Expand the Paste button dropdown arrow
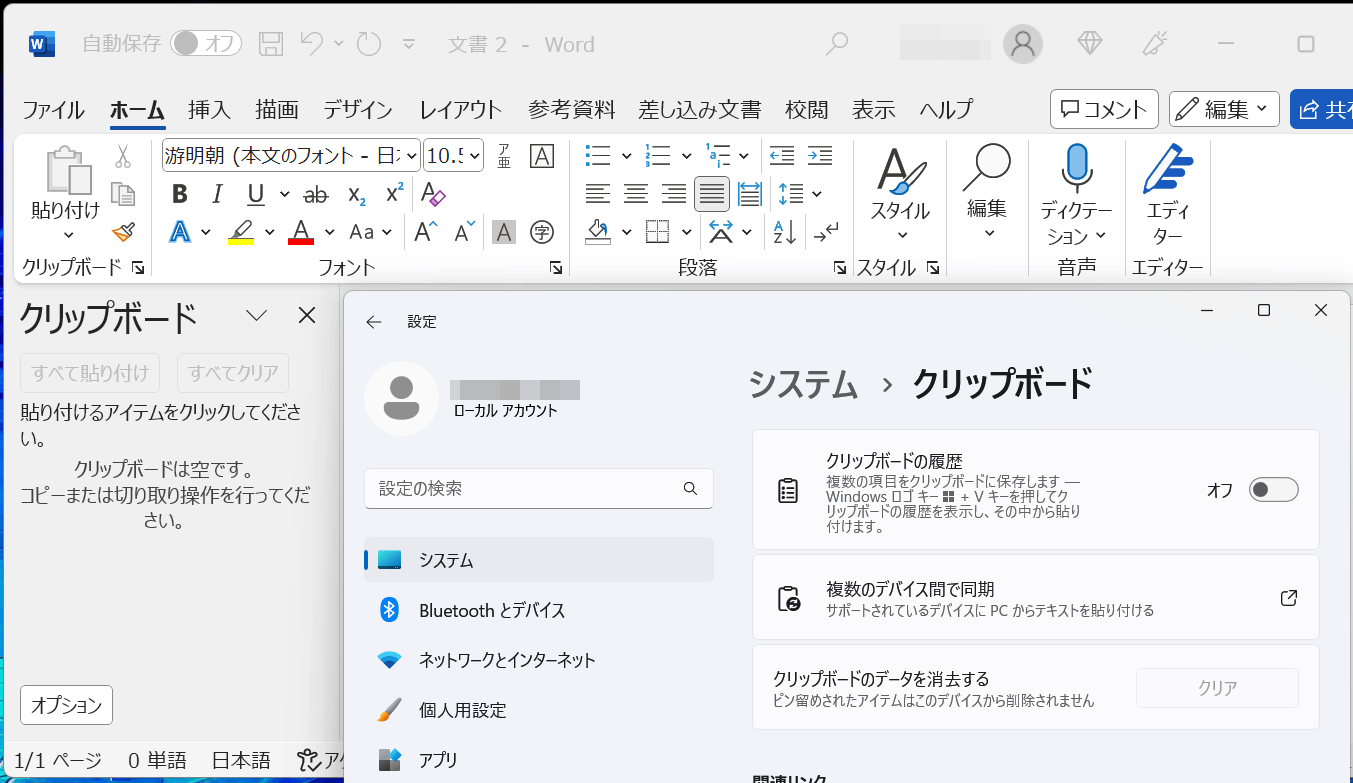The height and width of the screenshot is (783, 1353). click(x=68, y=236)
